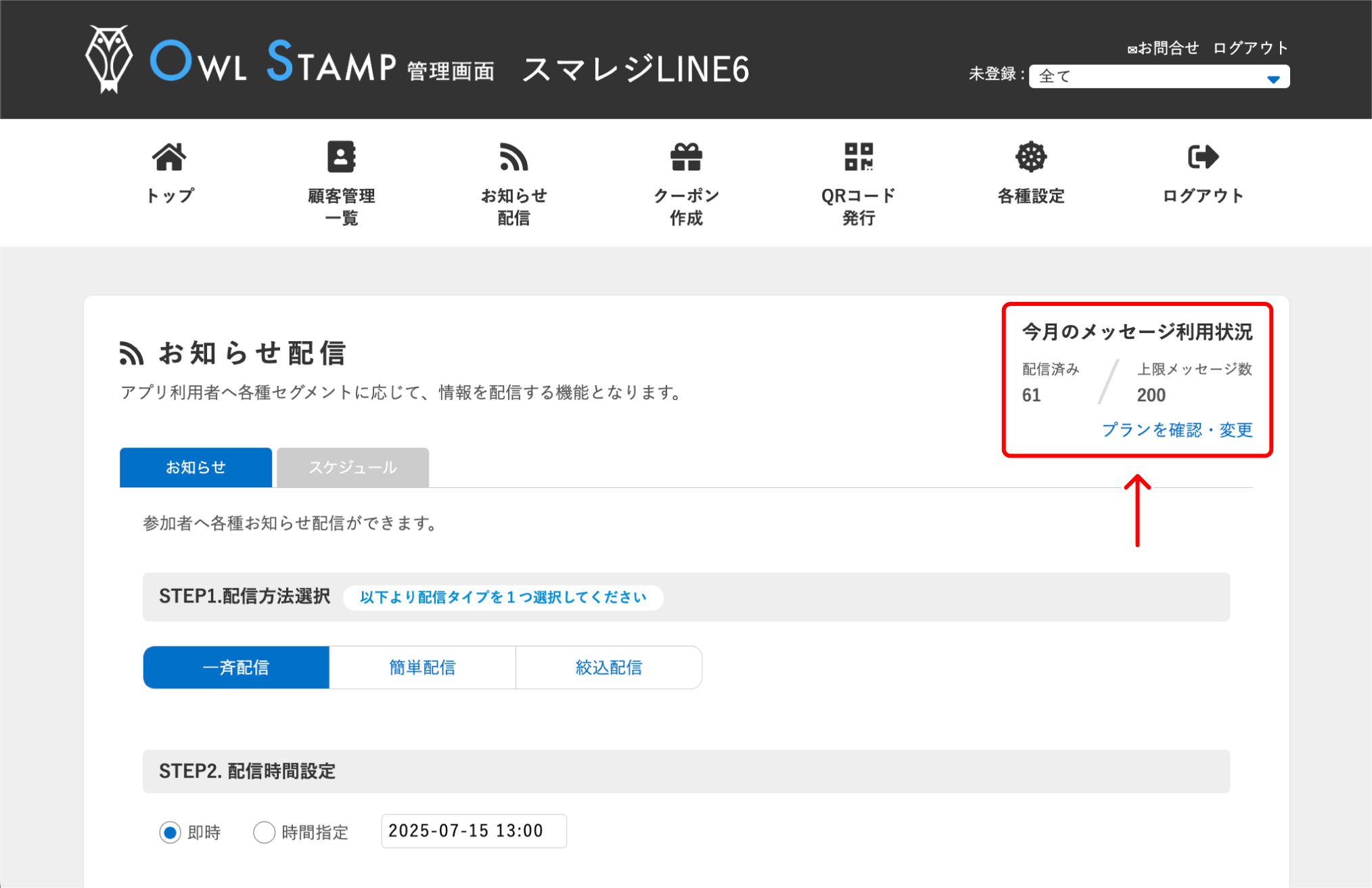The height and width of the screenshot is (888, 1372).
Task: Open the クーポン作成 gift icon
Action: coord(686,157)
